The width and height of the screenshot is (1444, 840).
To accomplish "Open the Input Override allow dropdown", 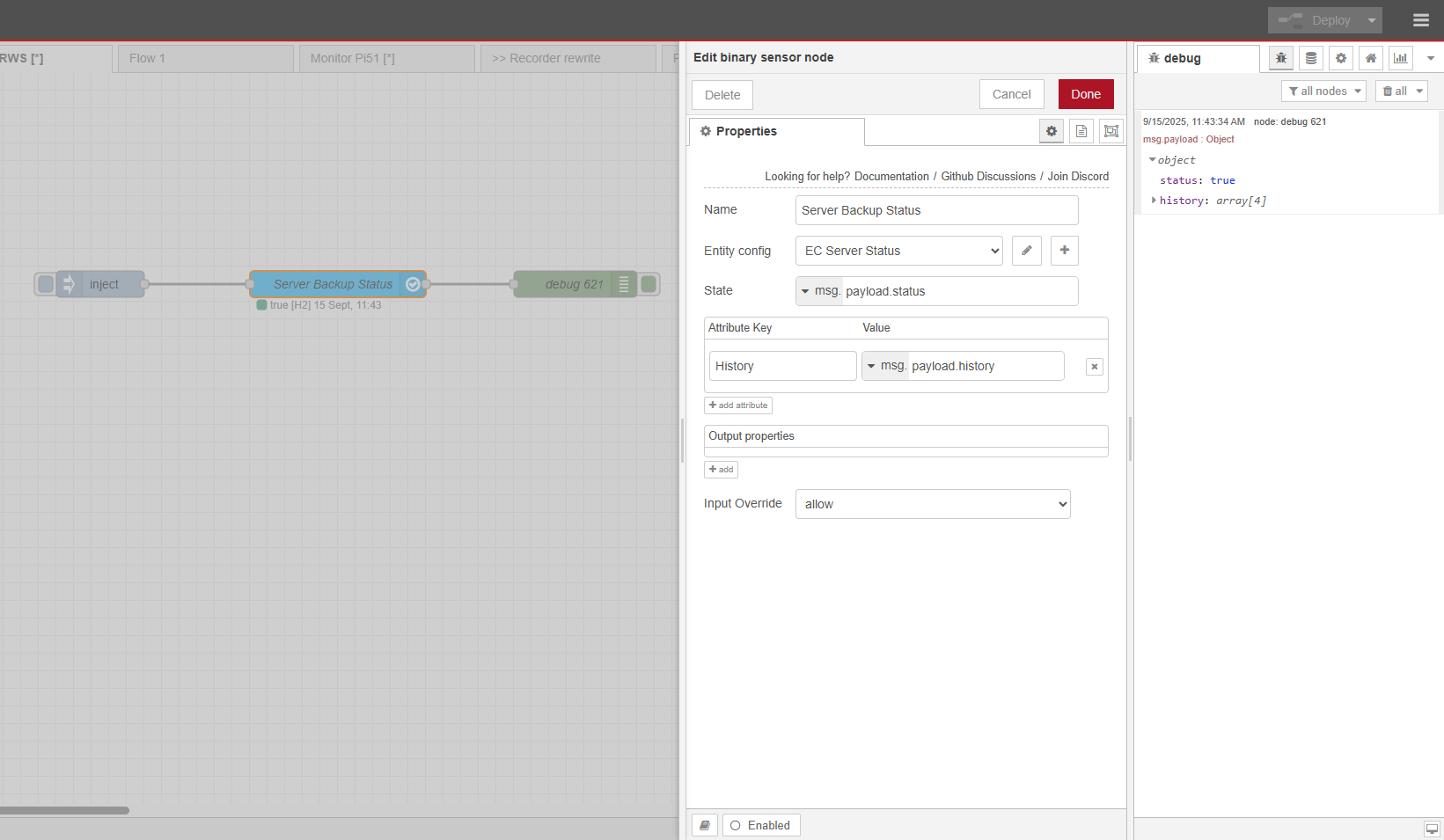I will point(933,504).
